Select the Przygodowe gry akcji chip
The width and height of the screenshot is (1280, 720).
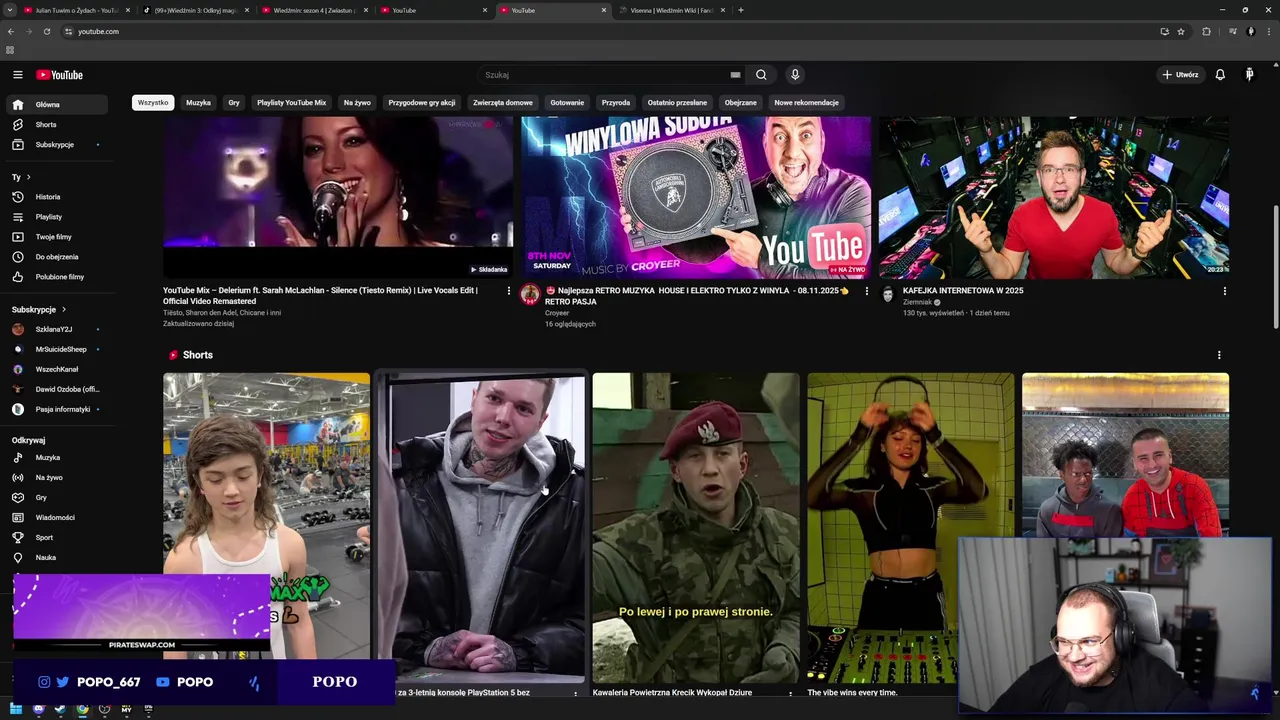[x=422, y=103]
